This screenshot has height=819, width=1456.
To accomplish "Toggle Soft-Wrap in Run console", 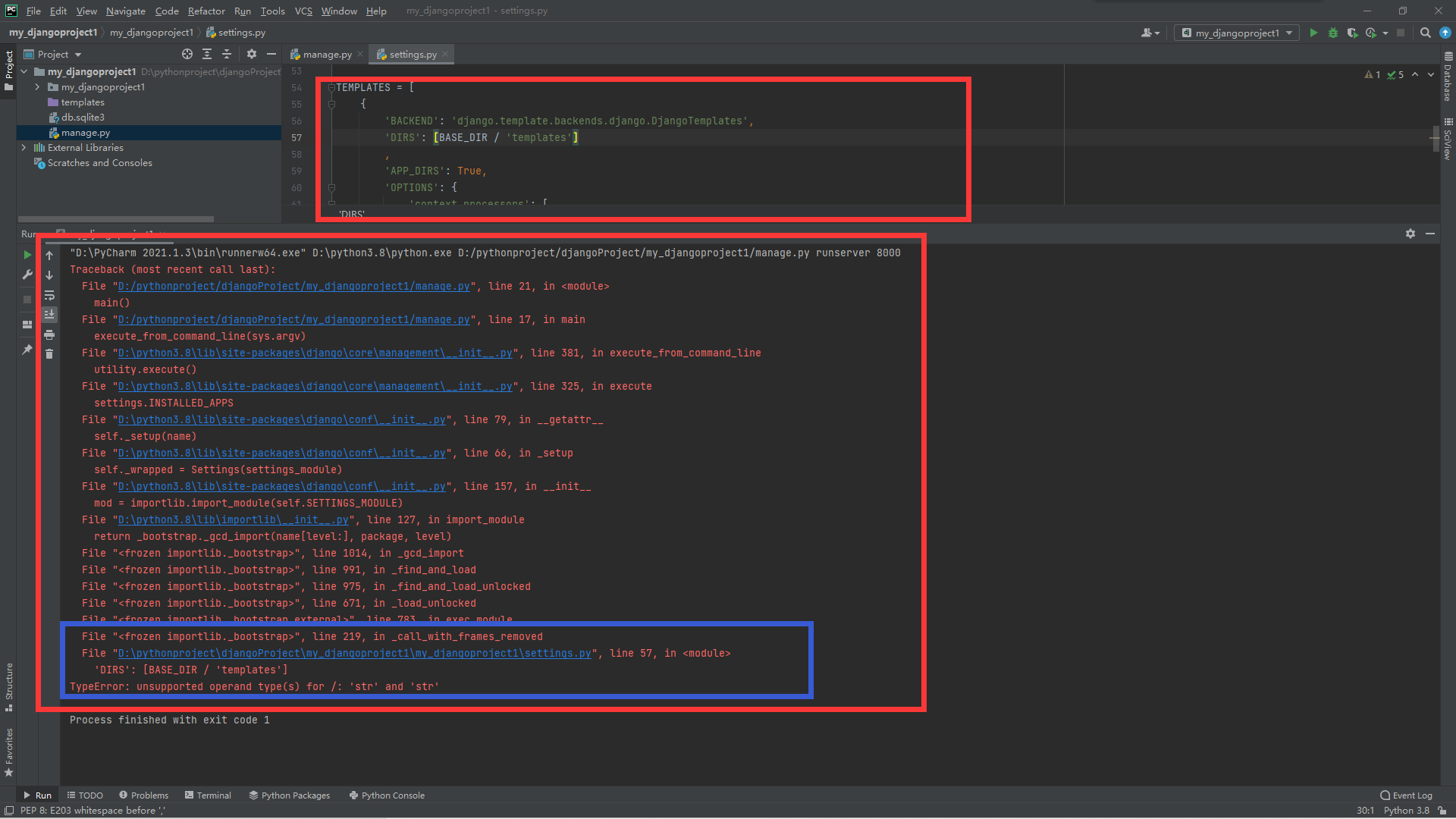I will [x=49, y=295].
